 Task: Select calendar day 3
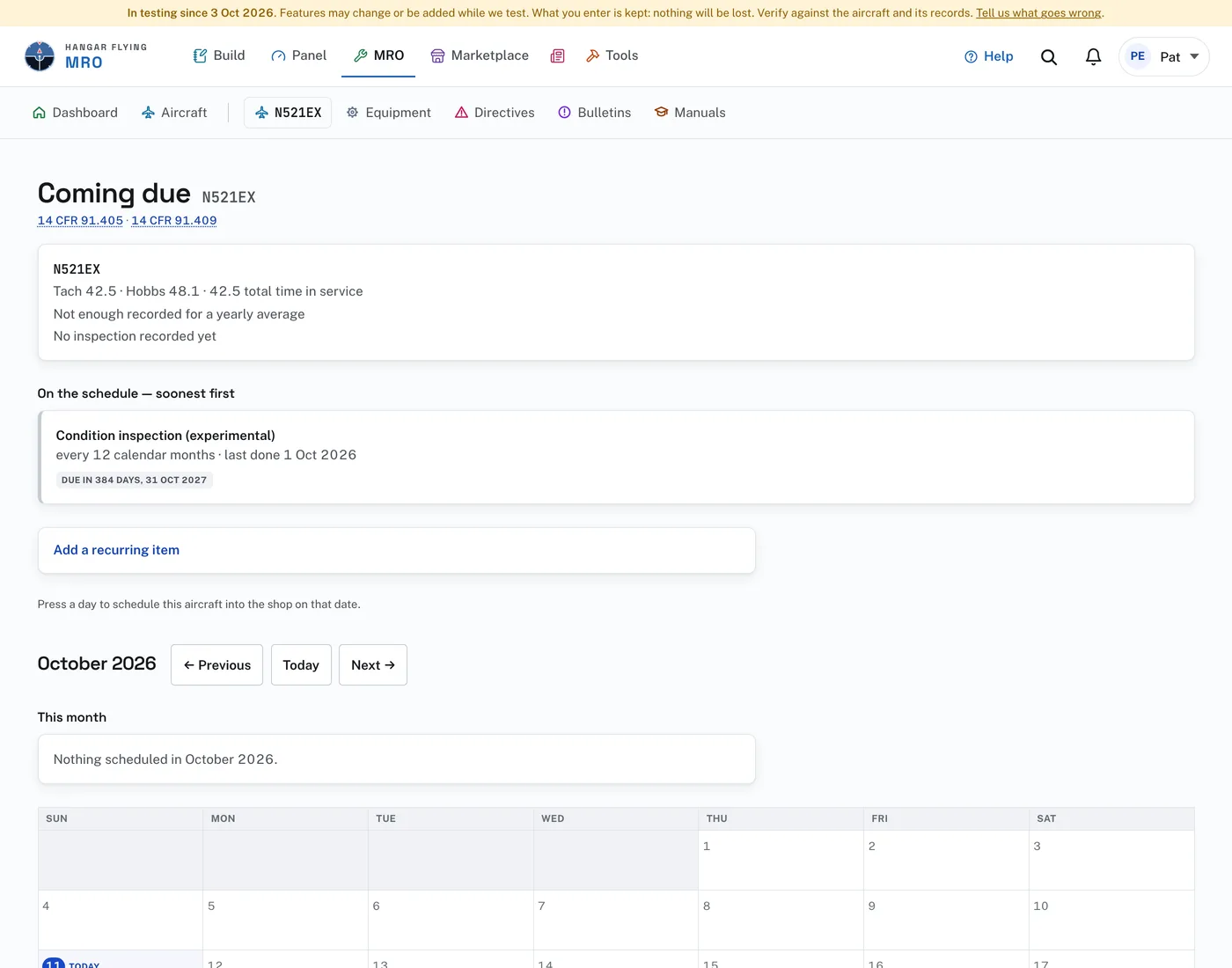(1111, 861)
